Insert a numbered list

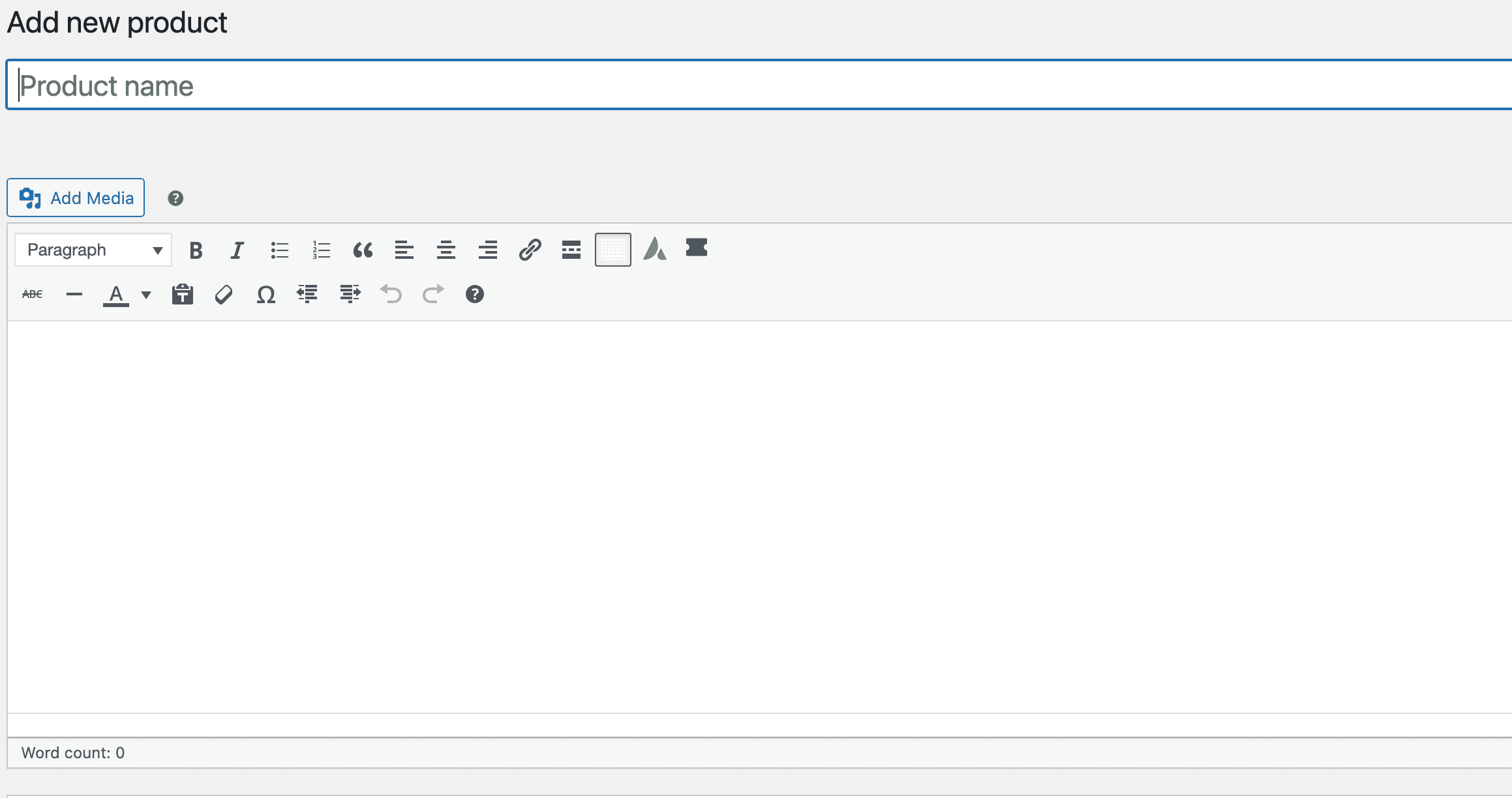(321, 250)
